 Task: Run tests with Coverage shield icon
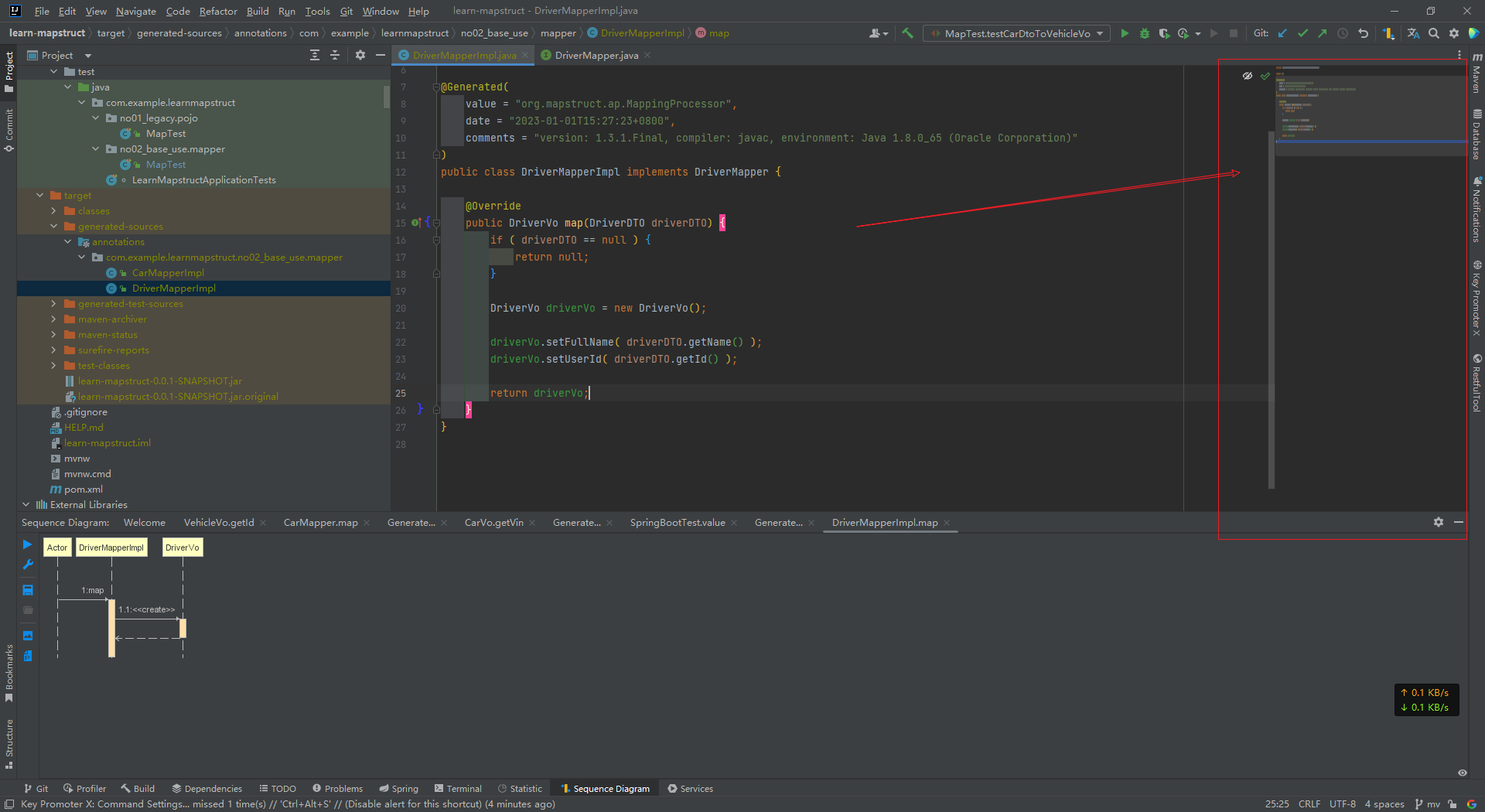coord(1164,33)
